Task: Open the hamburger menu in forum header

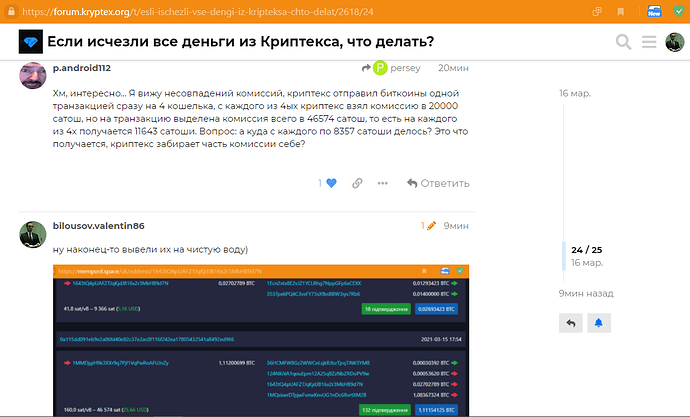Action: [x=649, y=42]
